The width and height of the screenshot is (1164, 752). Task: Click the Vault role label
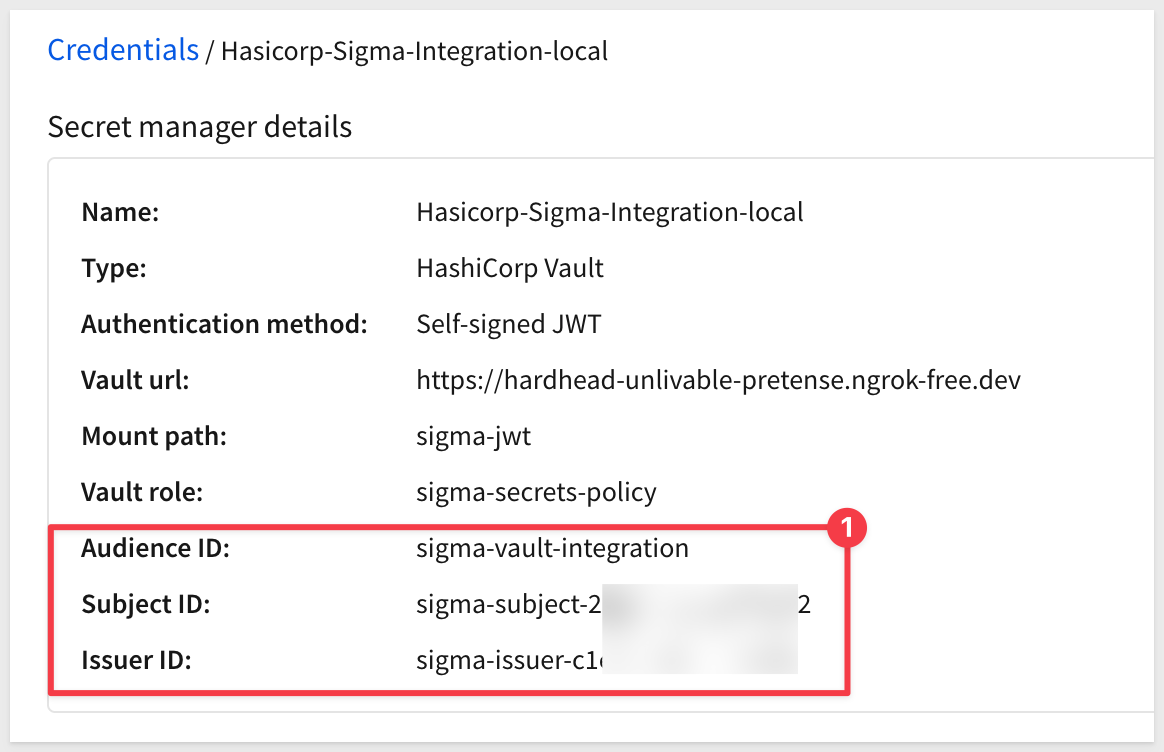(x=142, y=492)
